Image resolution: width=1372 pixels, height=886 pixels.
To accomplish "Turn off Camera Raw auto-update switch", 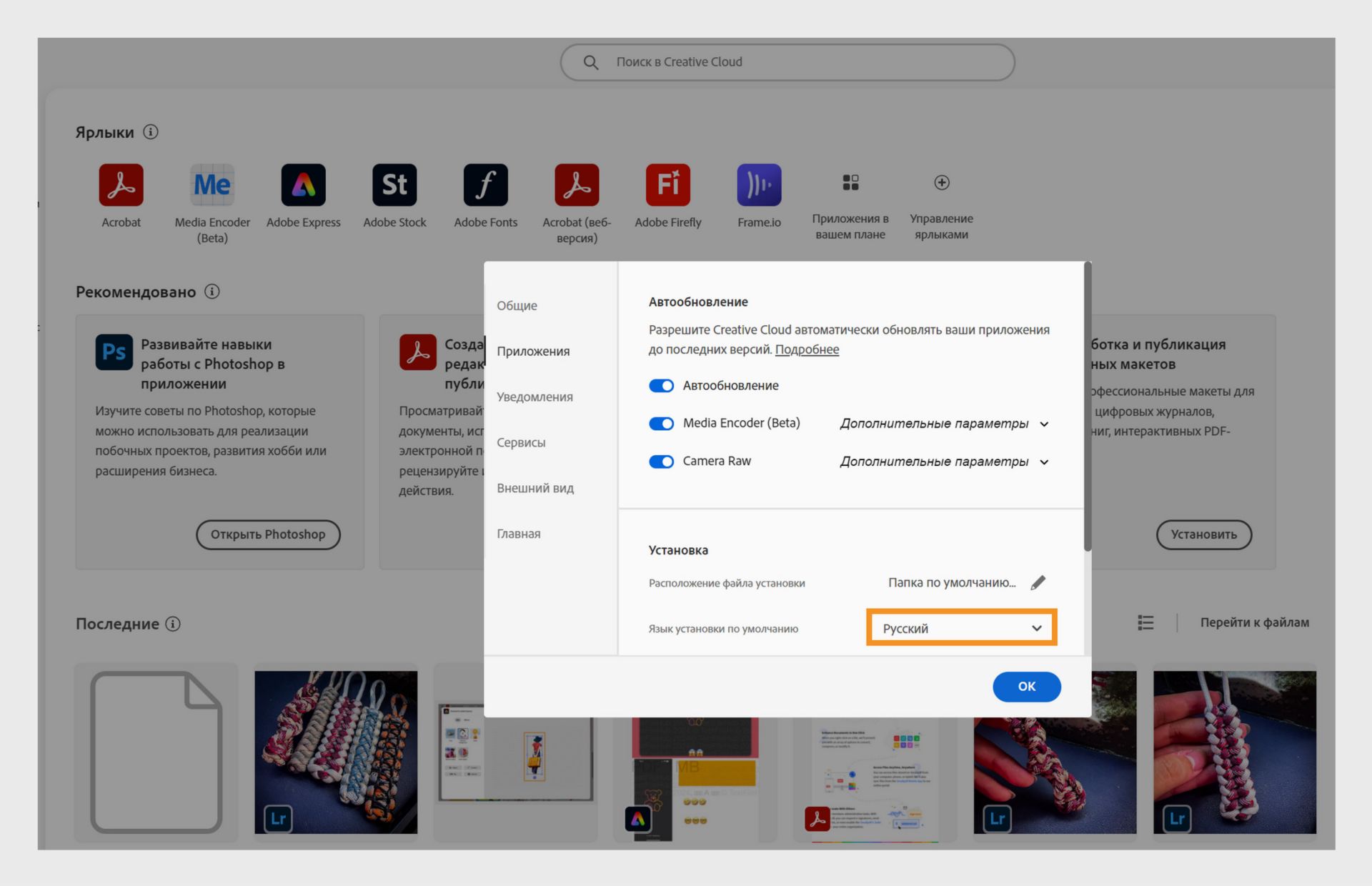I will coord(661,462).
